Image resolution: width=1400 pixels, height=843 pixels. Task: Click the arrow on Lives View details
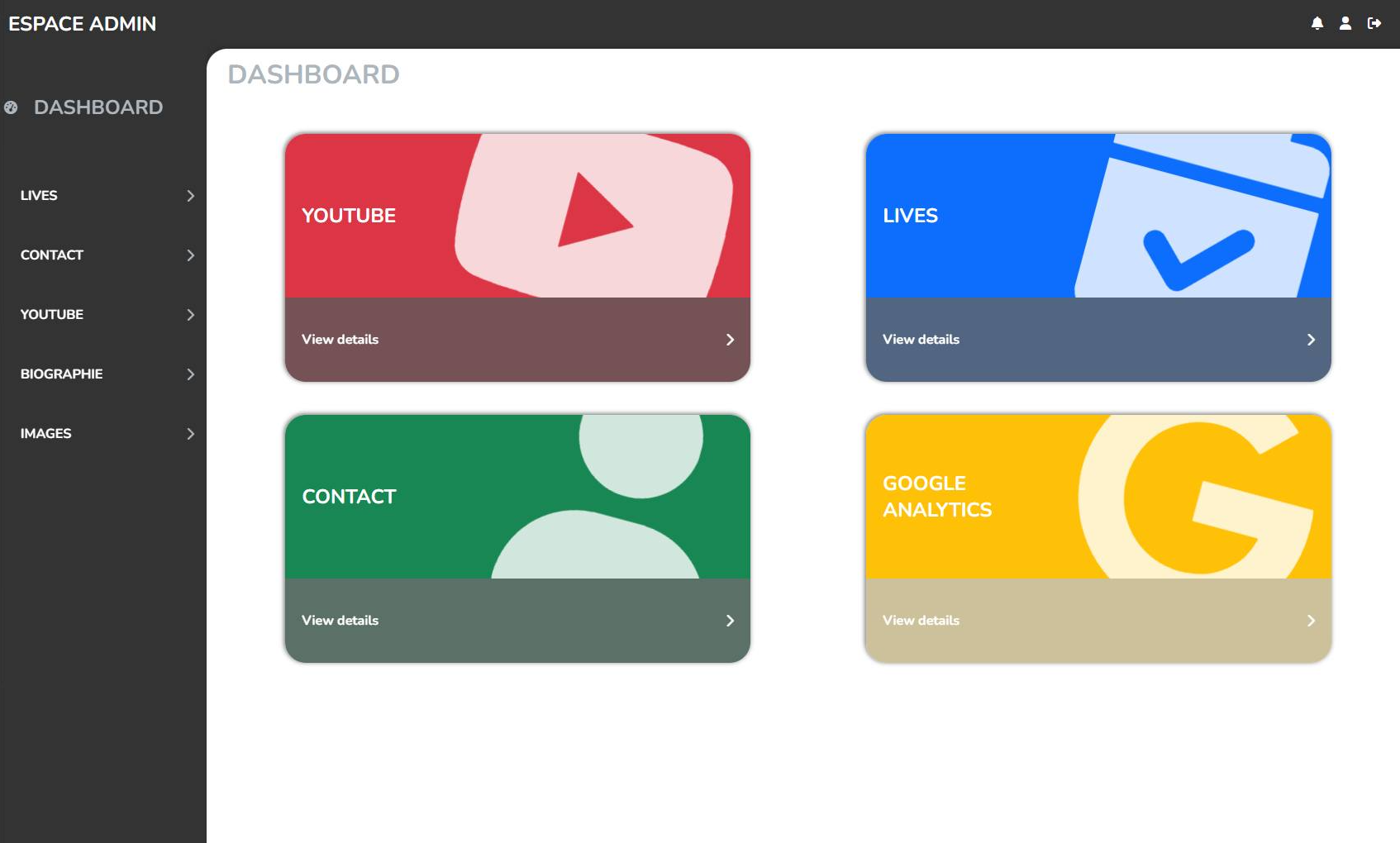tap(1311, 340)
